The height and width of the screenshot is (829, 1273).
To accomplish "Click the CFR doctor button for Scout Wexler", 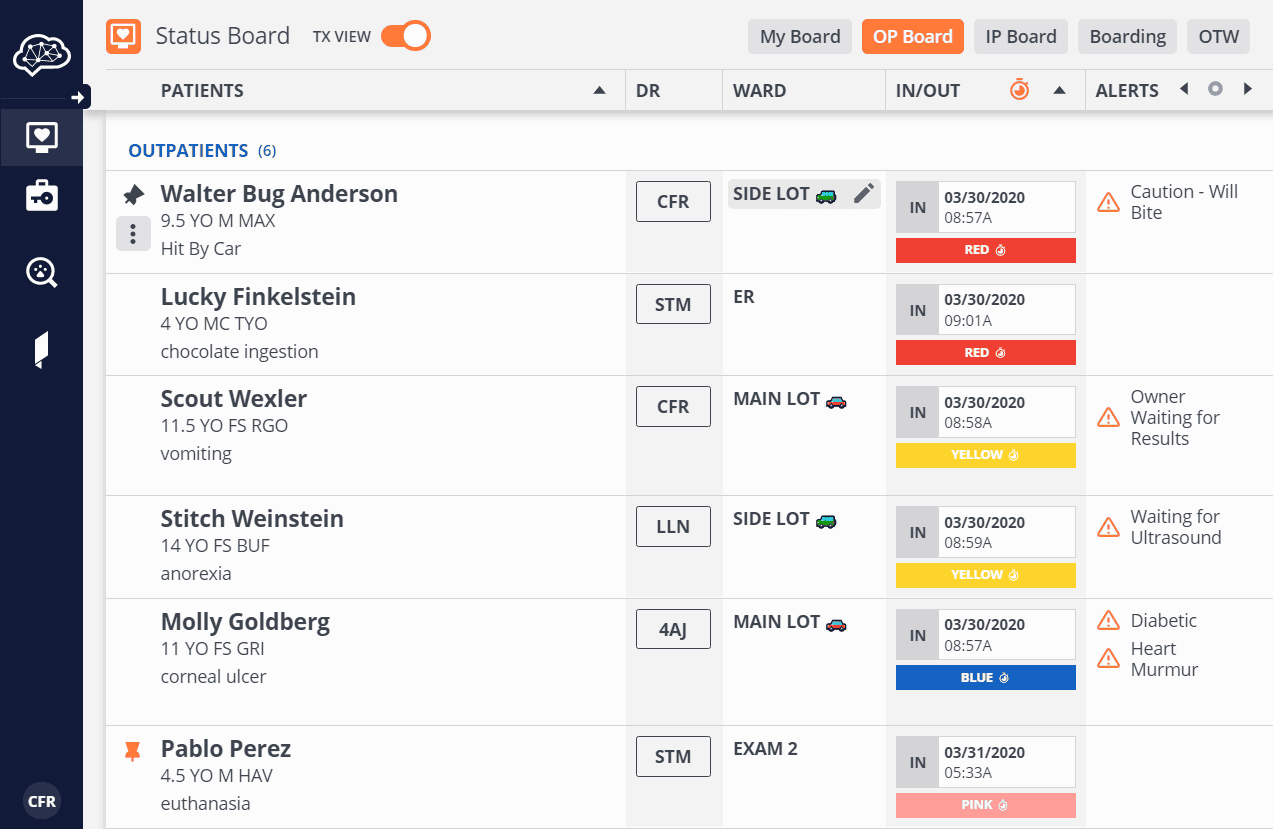I will coord(673,407).
